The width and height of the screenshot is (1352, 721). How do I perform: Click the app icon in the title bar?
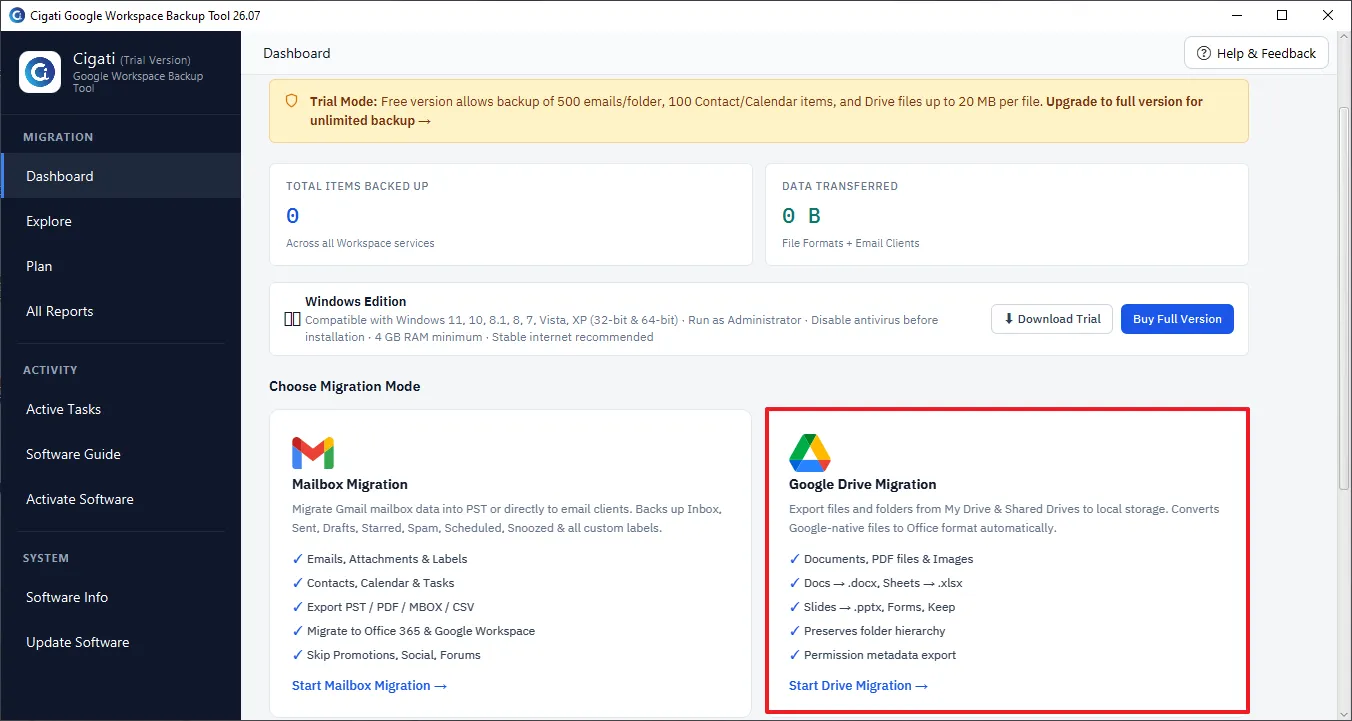[x=16, y=15]
